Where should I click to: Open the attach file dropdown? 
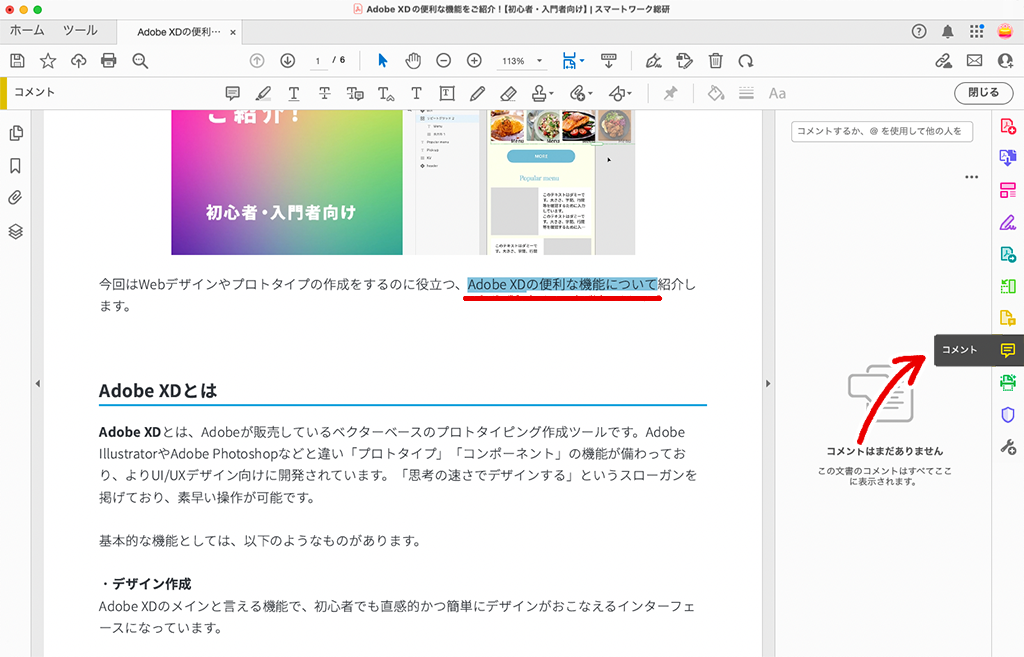point(581,93)
